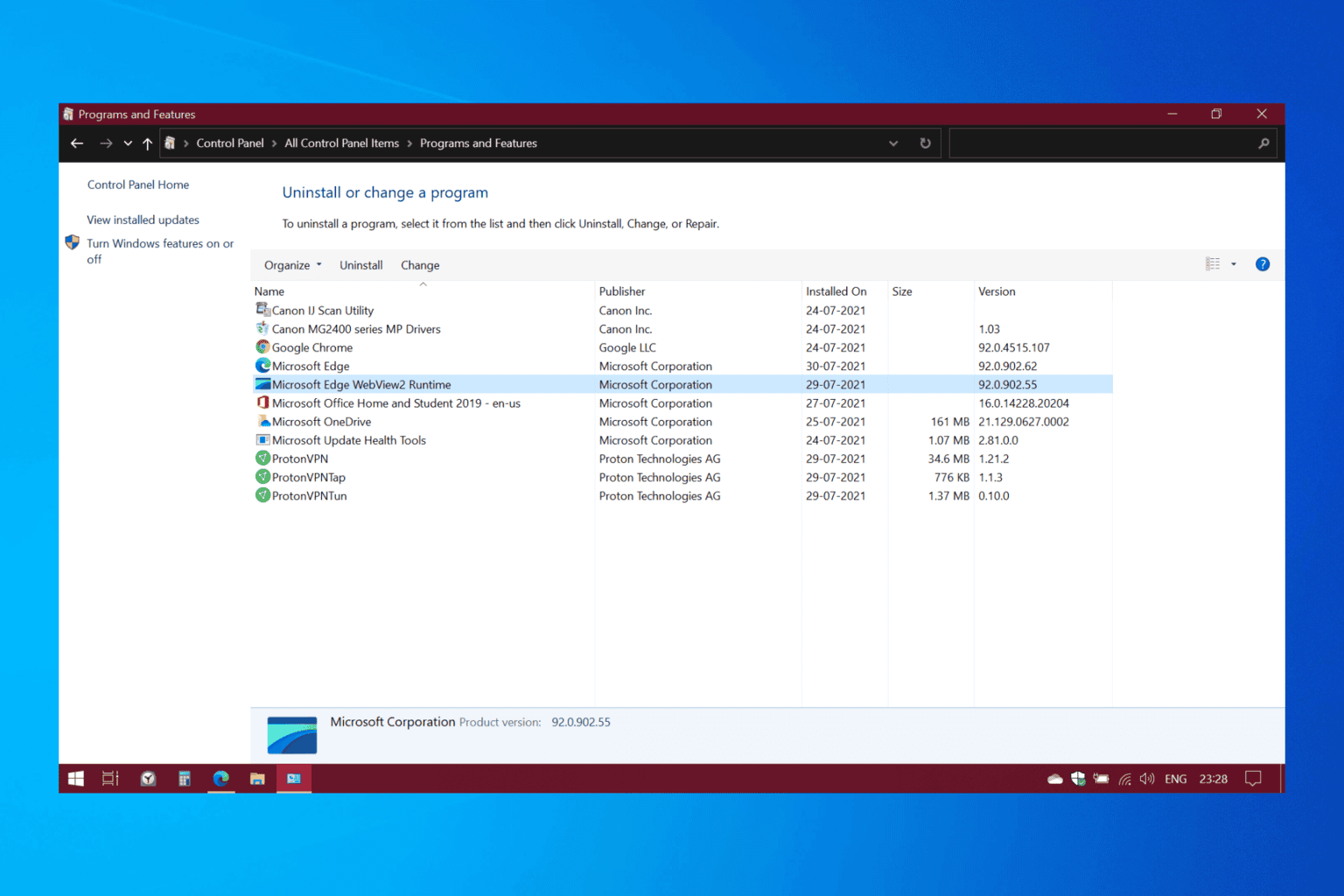The width and height of the screenshot is (1344, 896).
Task: Click the ProtonVPNTun row icon
Action: pos(262,495)
